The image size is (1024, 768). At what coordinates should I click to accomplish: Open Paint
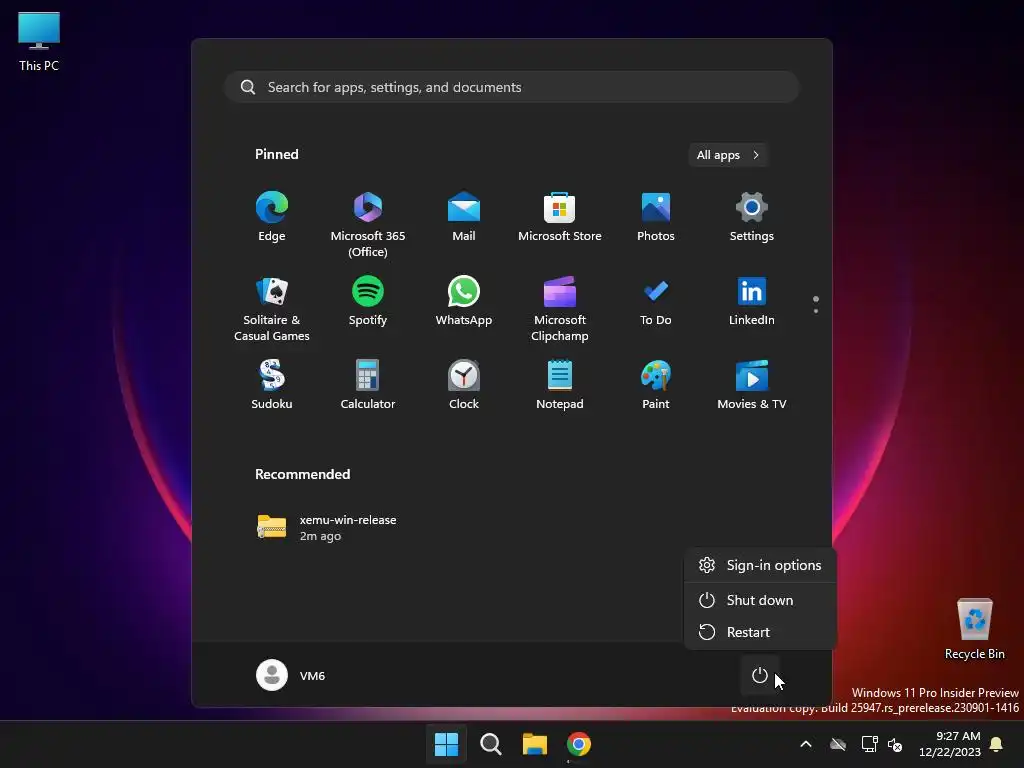[656, 385]
